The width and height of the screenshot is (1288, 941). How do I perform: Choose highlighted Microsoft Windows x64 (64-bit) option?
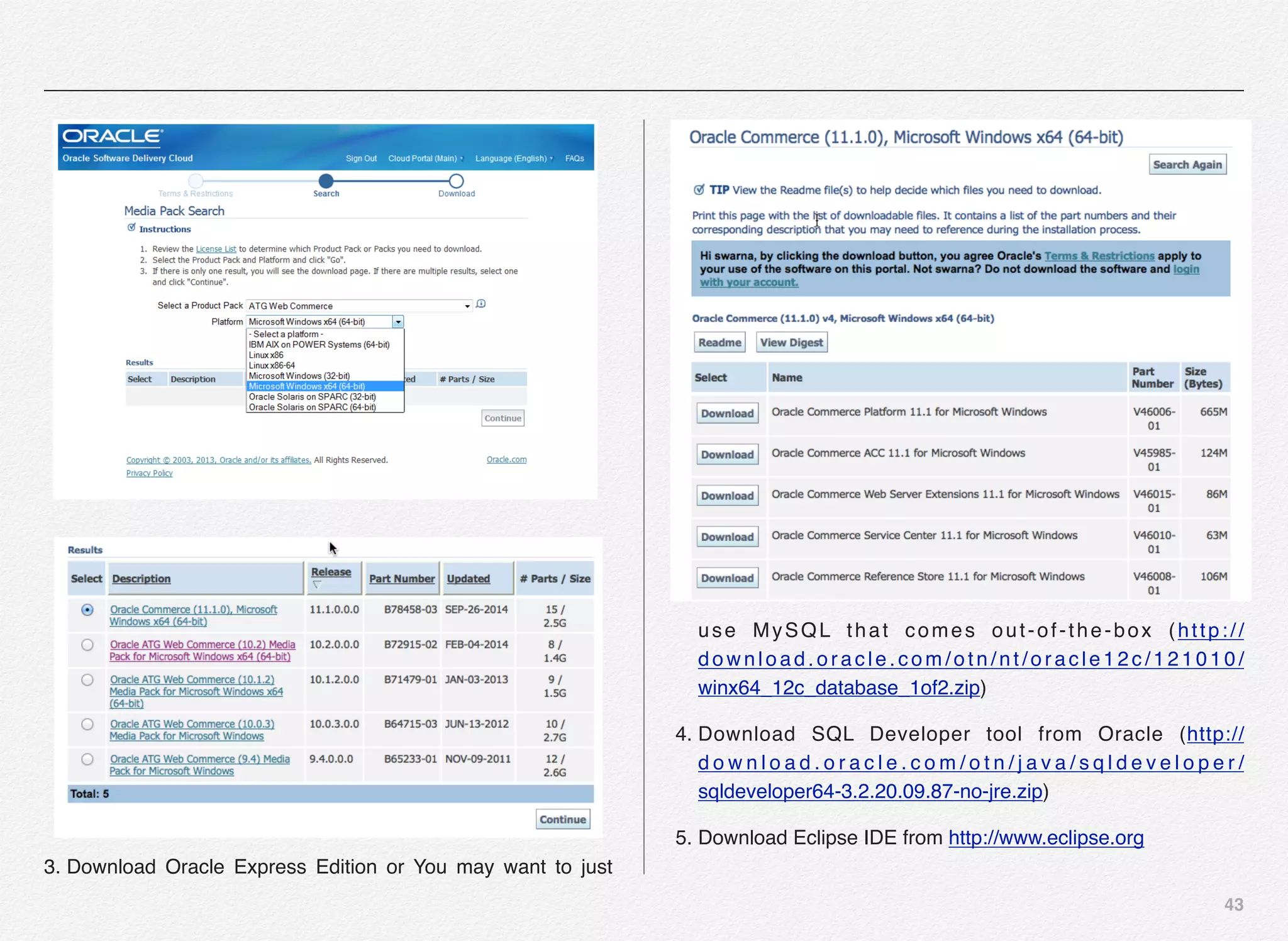click(x=325, y=386)
